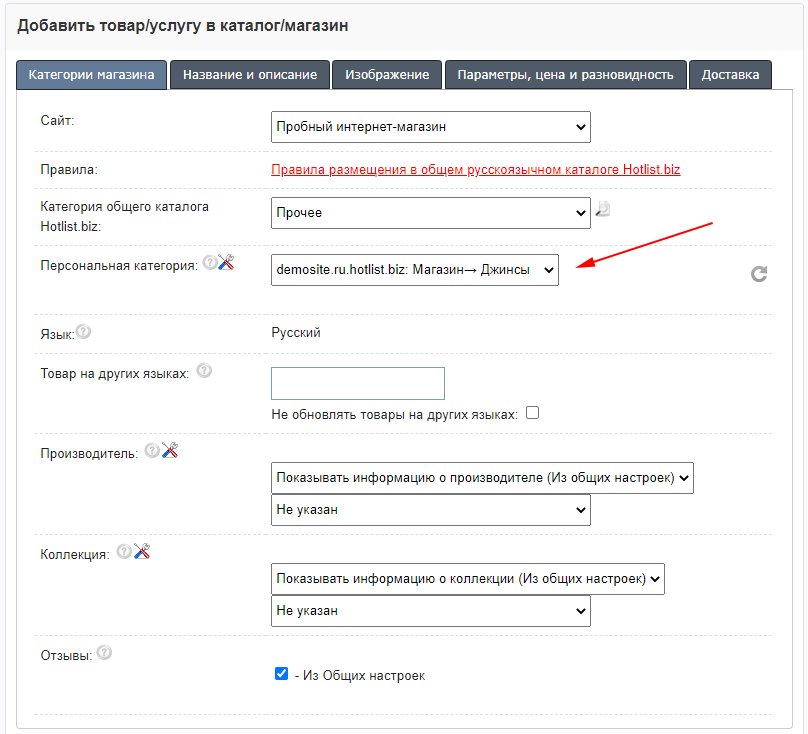Uncheck the 'Из Общих настроек' checkbox
This screenshot has height=734, width=808.
point(281,674)
